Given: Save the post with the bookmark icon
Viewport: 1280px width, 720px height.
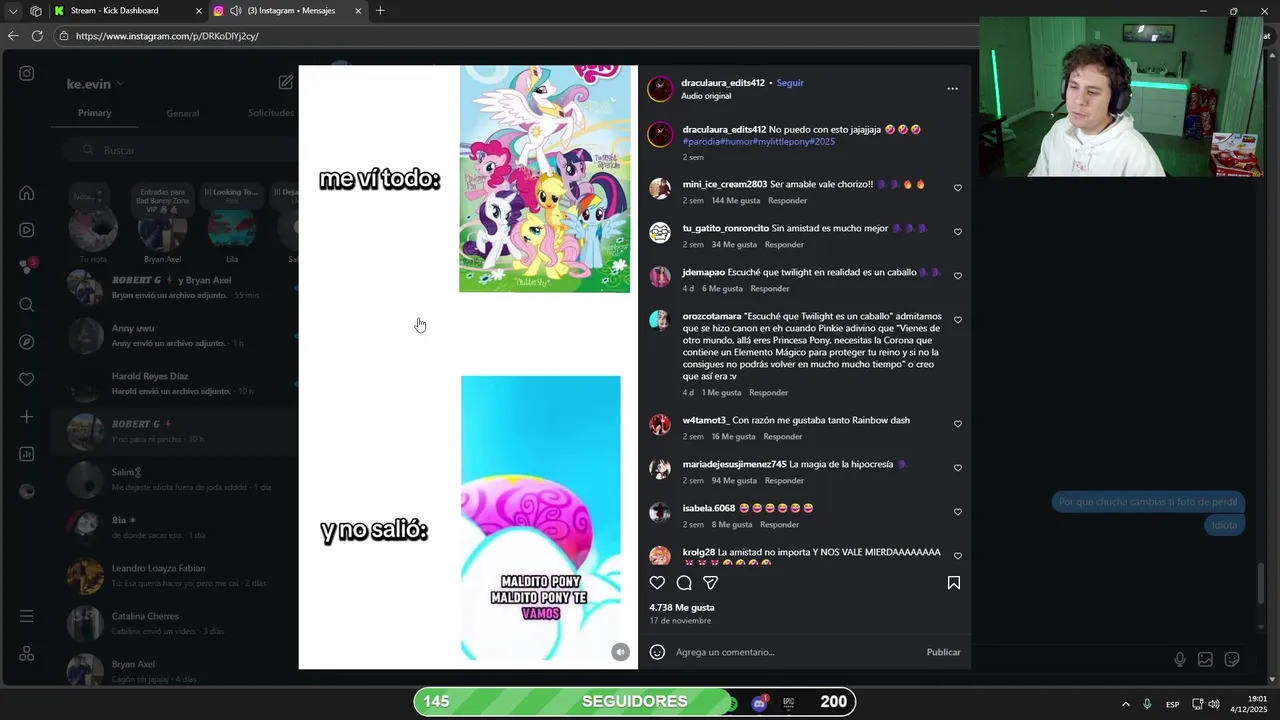Looking at the screenshot, I should [954, 583].
